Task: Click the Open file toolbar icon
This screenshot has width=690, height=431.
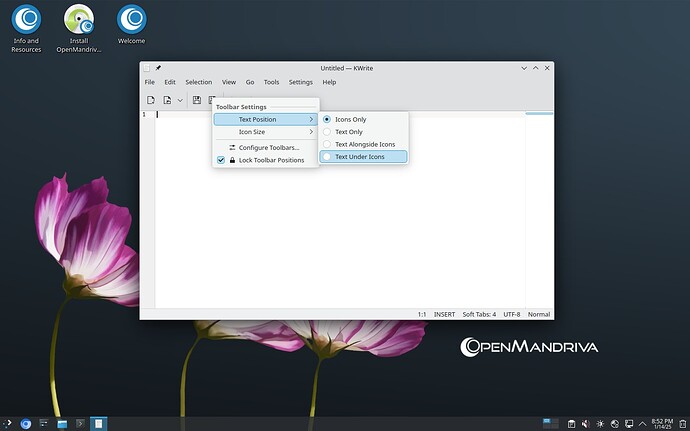Action: [x=167, y=100]
